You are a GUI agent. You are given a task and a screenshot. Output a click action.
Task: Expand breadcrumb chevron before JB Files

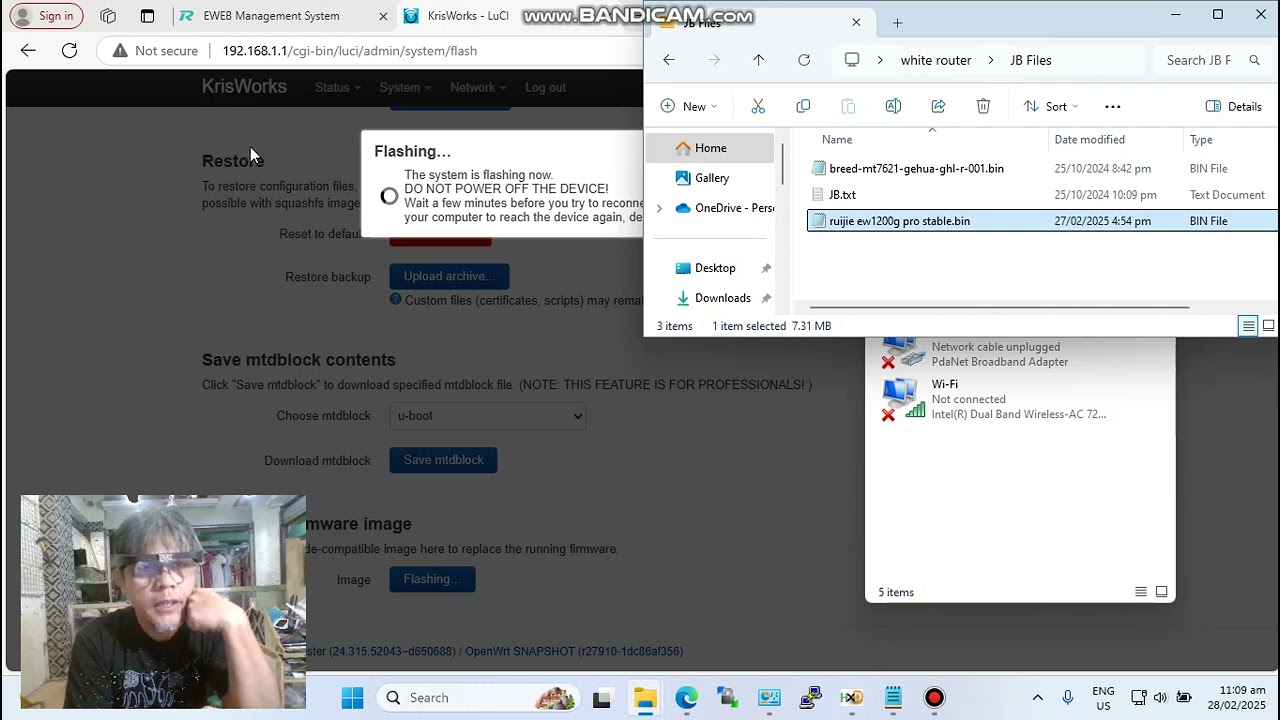[990, 60]
